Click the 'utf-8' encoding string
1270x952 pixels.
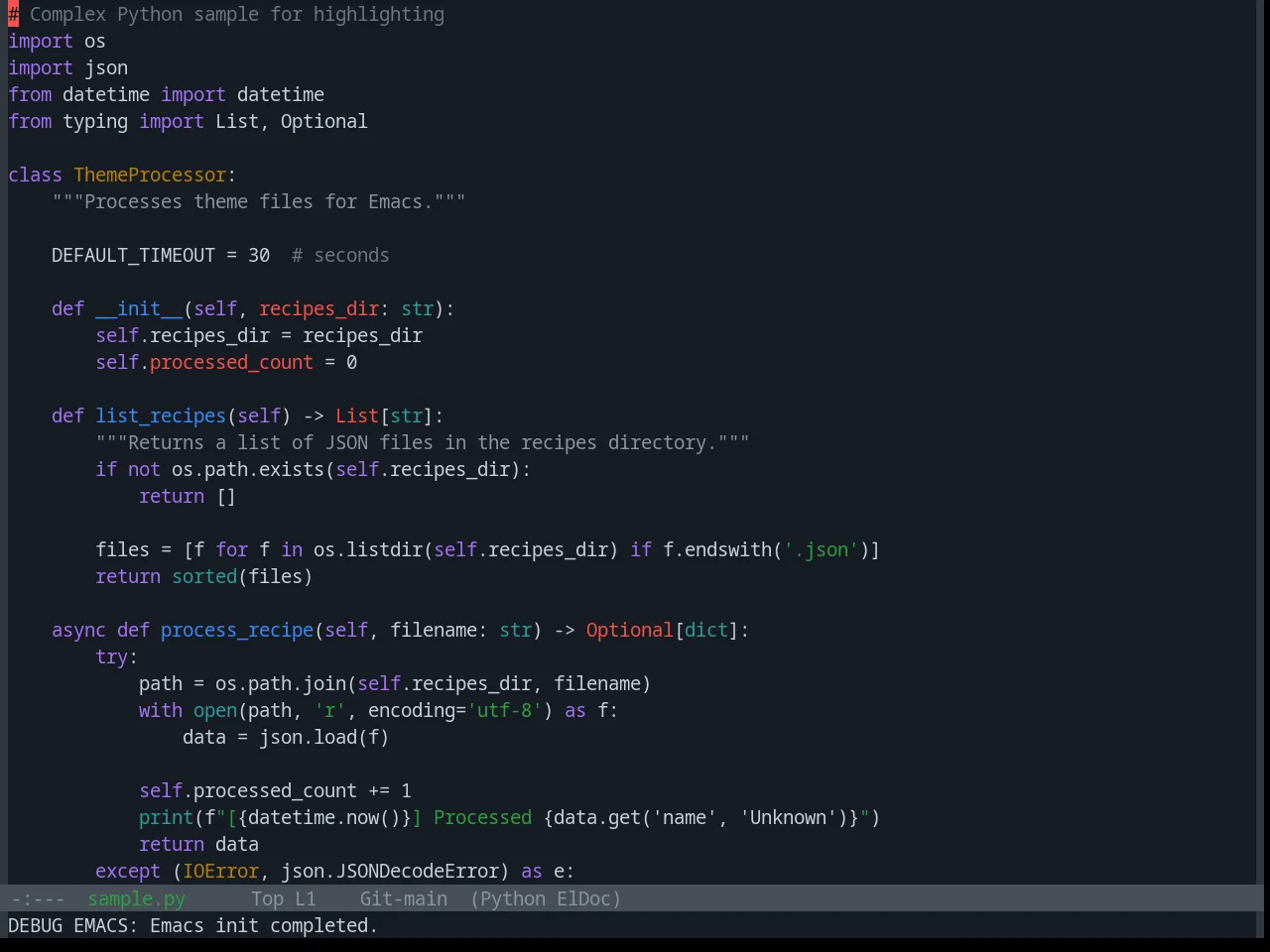504,710
